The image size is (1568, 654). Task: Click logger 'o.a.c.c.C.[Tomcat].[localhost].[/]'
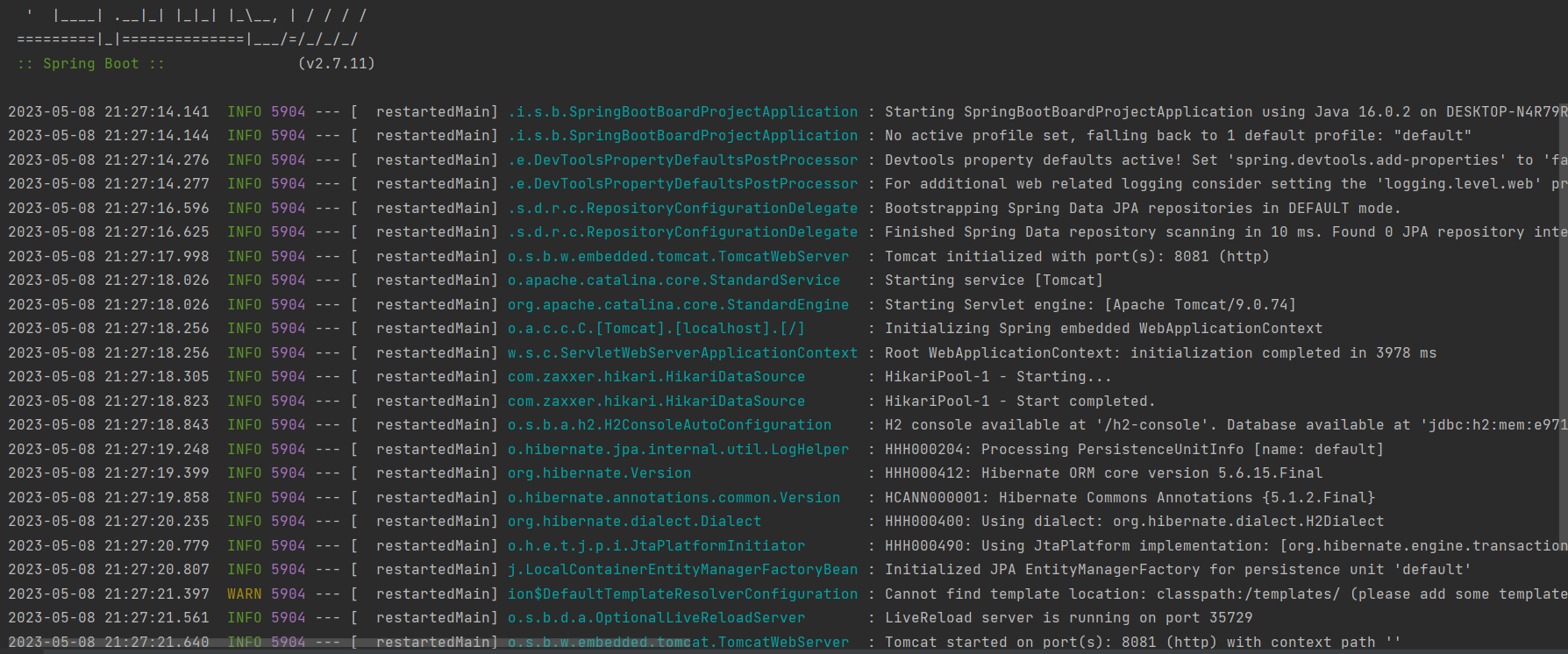pyautogui.click(x=657, y=328)
